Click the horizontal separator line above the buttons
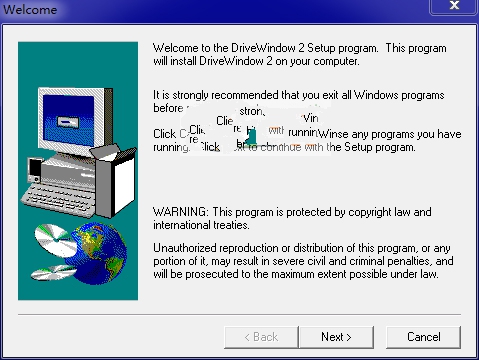Screen dimensions: 479x360 click(239, 314)
